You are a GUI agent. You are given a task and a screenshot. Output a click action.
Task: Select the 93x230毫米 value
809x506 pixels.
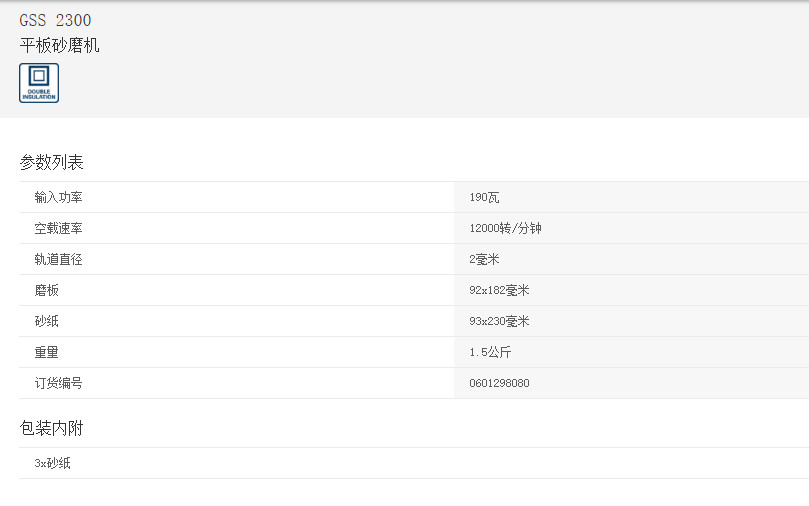499,322
